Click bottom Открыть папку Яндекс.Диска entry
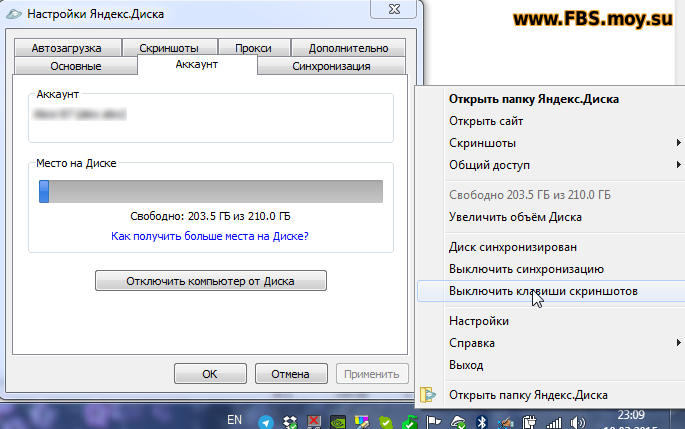The image size is (685, 429). click(x=528, y=395)
